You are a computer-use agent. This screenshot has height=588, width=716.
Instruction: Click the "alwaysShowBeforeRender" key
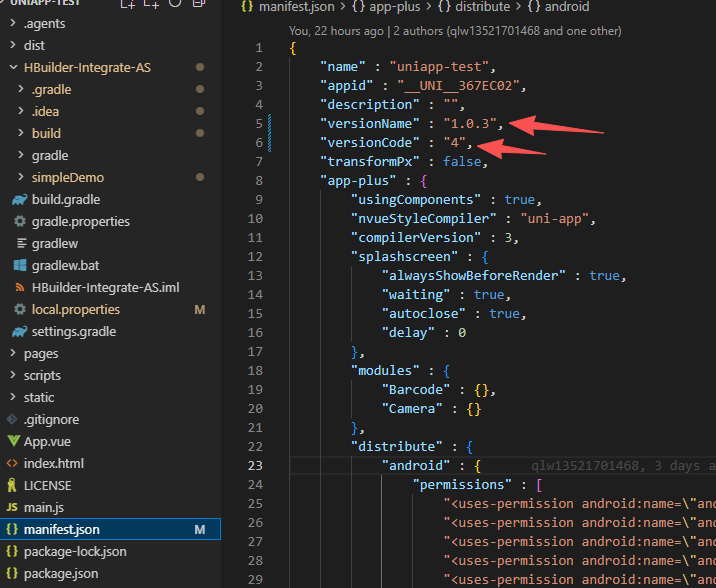(474, 276)
